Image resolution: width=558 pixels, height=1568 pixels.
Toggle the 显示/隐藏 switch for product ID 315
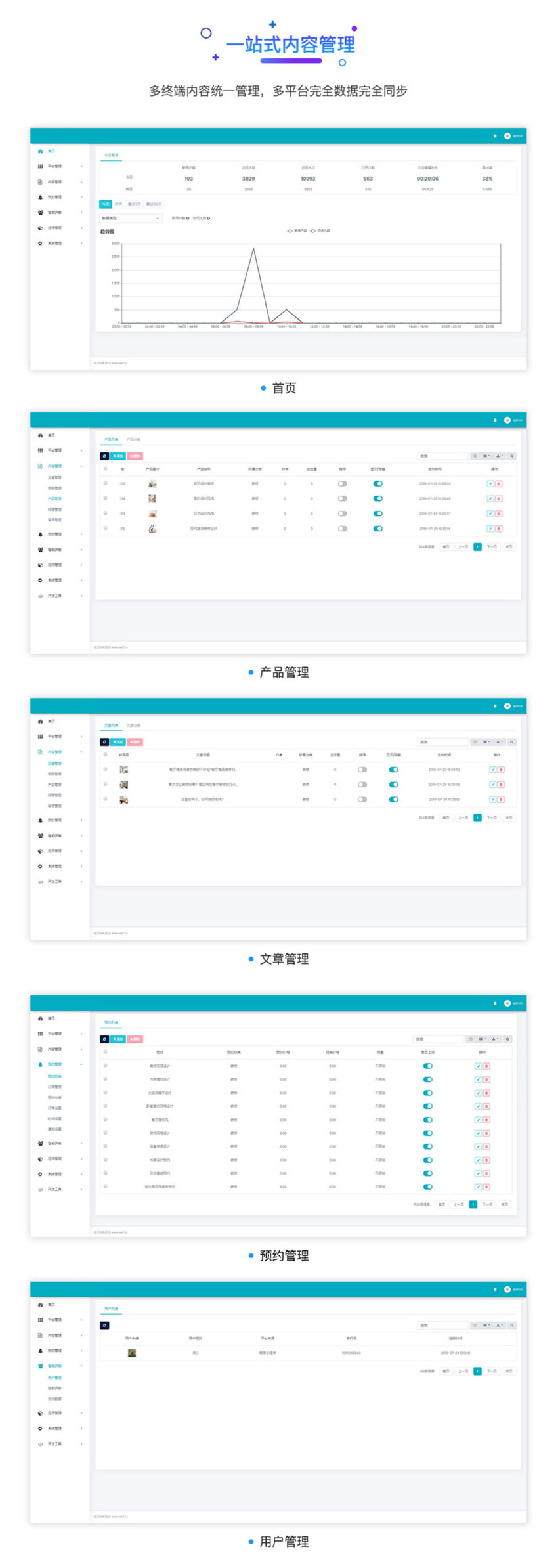pyautogui.click(x=377, y=484)
